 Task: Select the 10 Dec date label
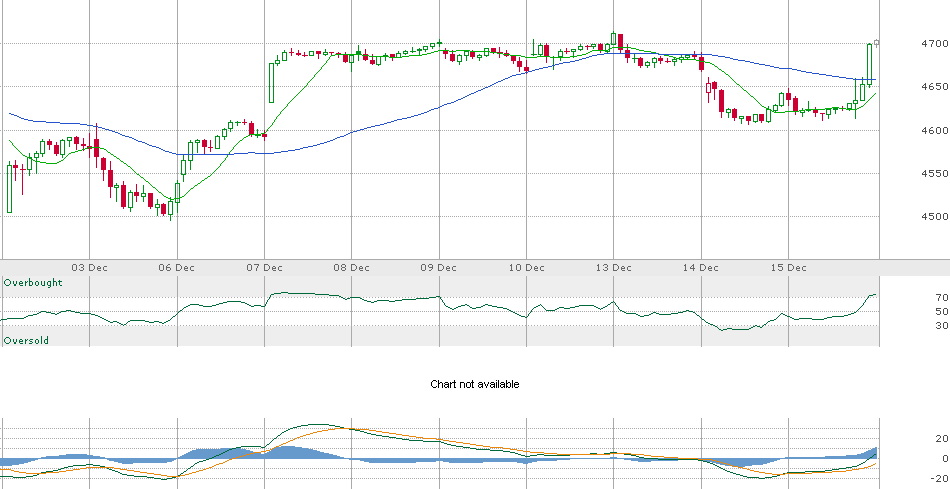(x=526, y=268)
